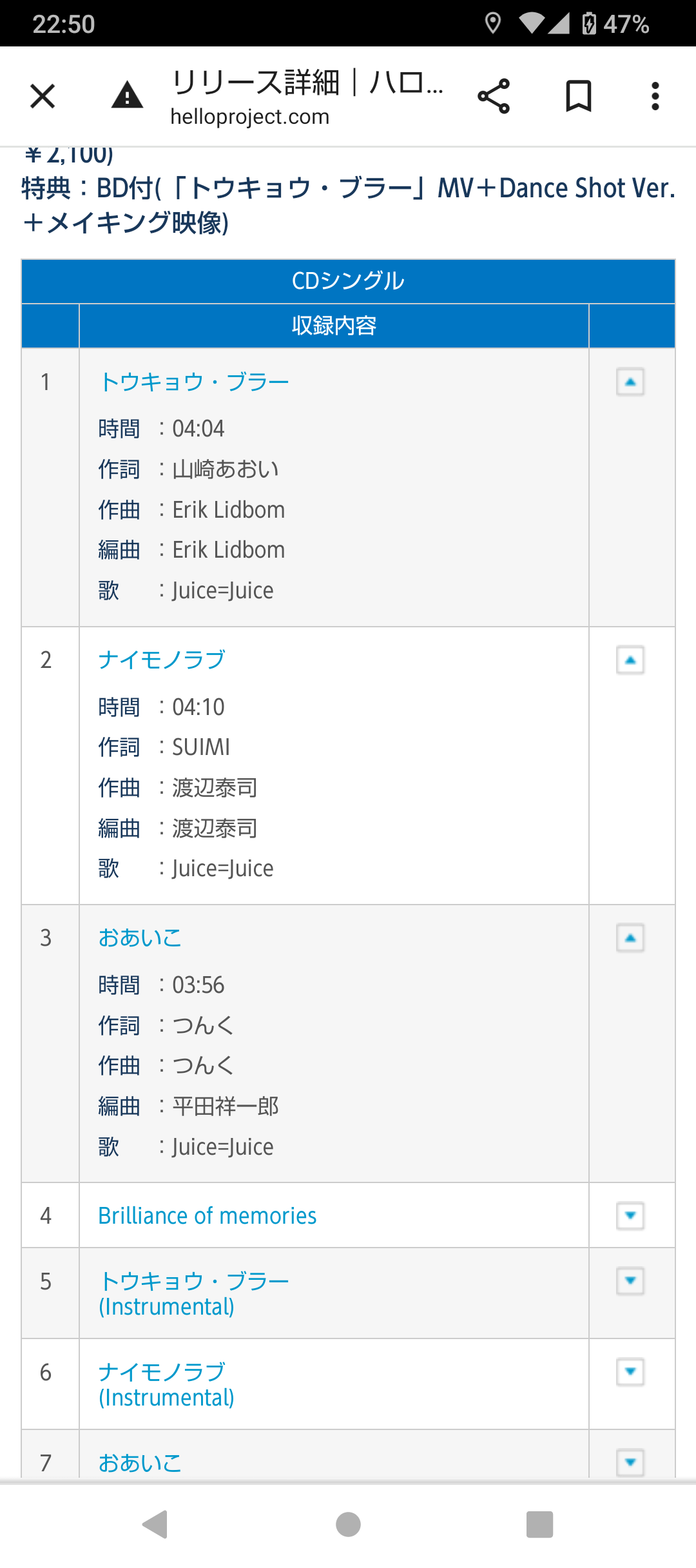Open the Android recent apps view
Screen dimensions: 696x1568
(539, 1524)
